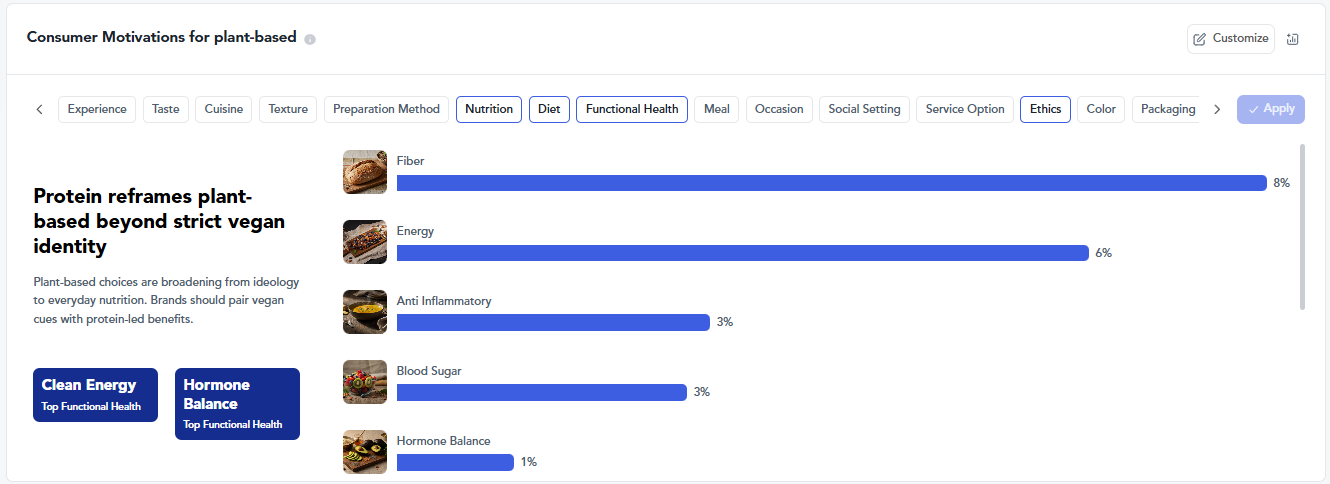The image size is (1330, 484).
Task: Toggle the Ethics filter chip
Action: point(1045,109)
